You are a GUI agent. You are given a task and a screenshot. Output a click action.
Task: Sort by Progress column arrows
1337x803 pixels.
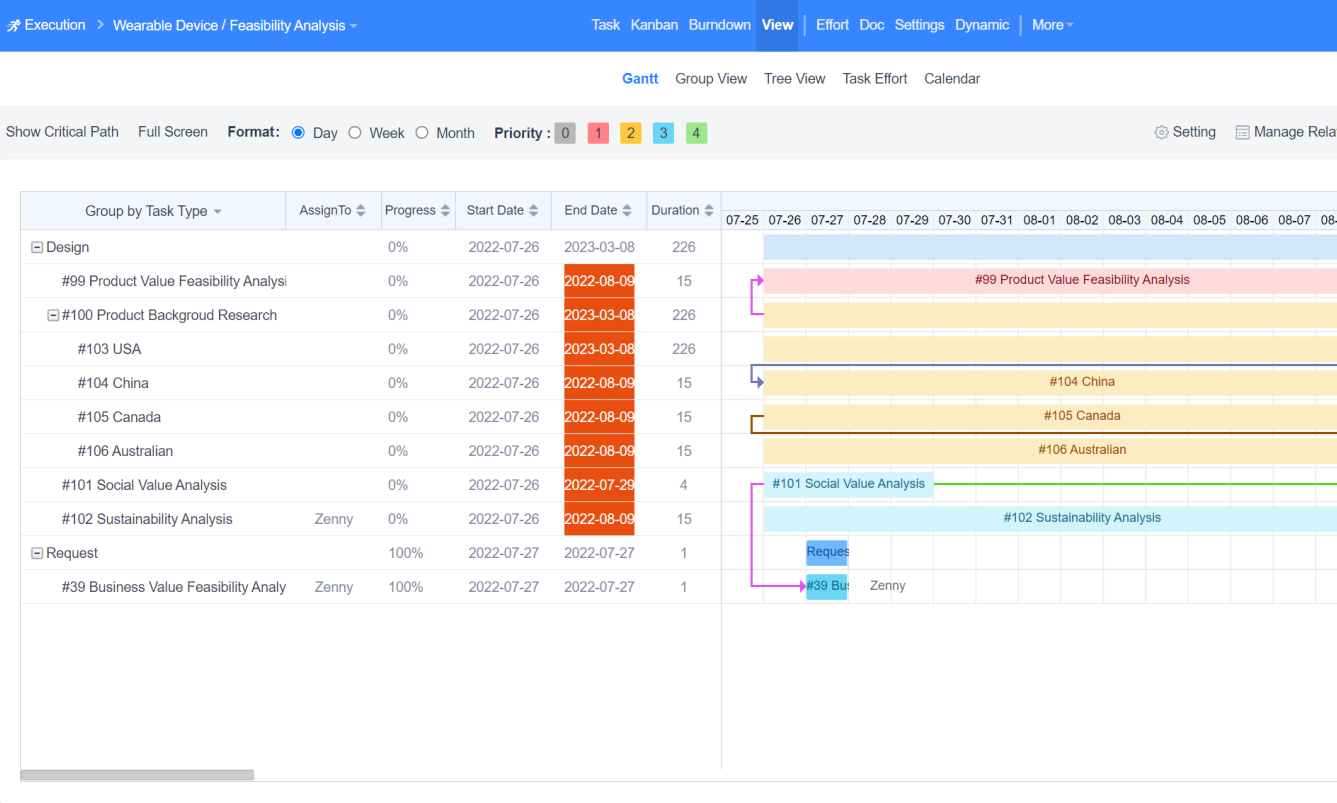(445, 211)
